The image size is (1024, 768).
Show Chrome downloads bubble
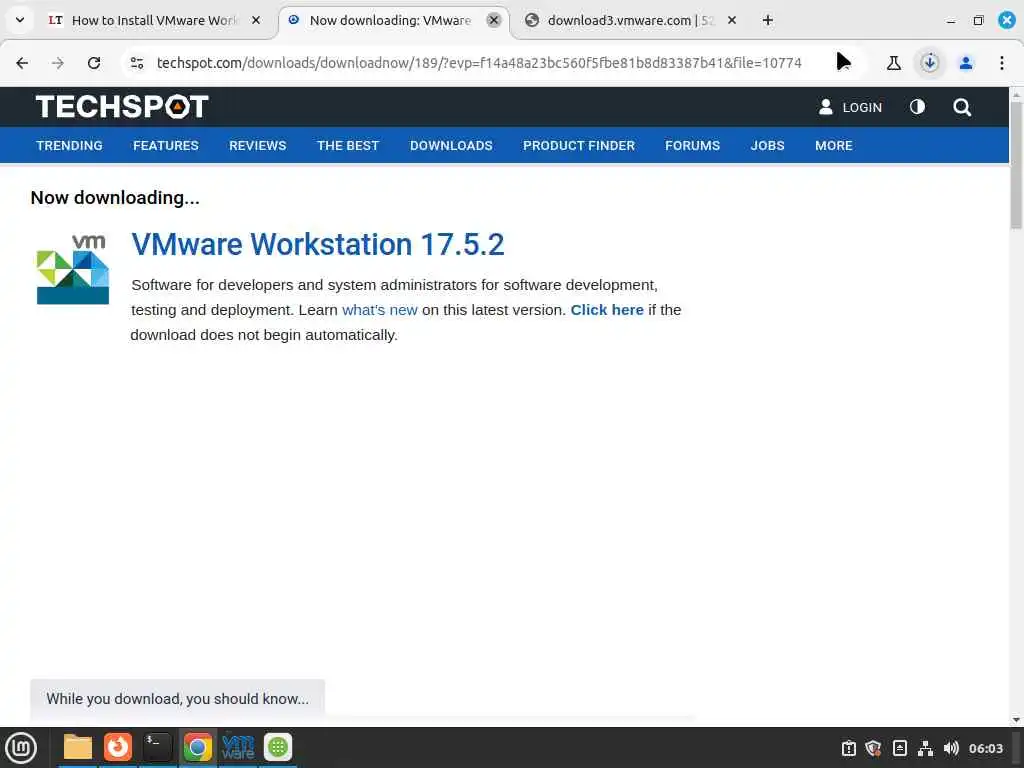coord(929,63)
